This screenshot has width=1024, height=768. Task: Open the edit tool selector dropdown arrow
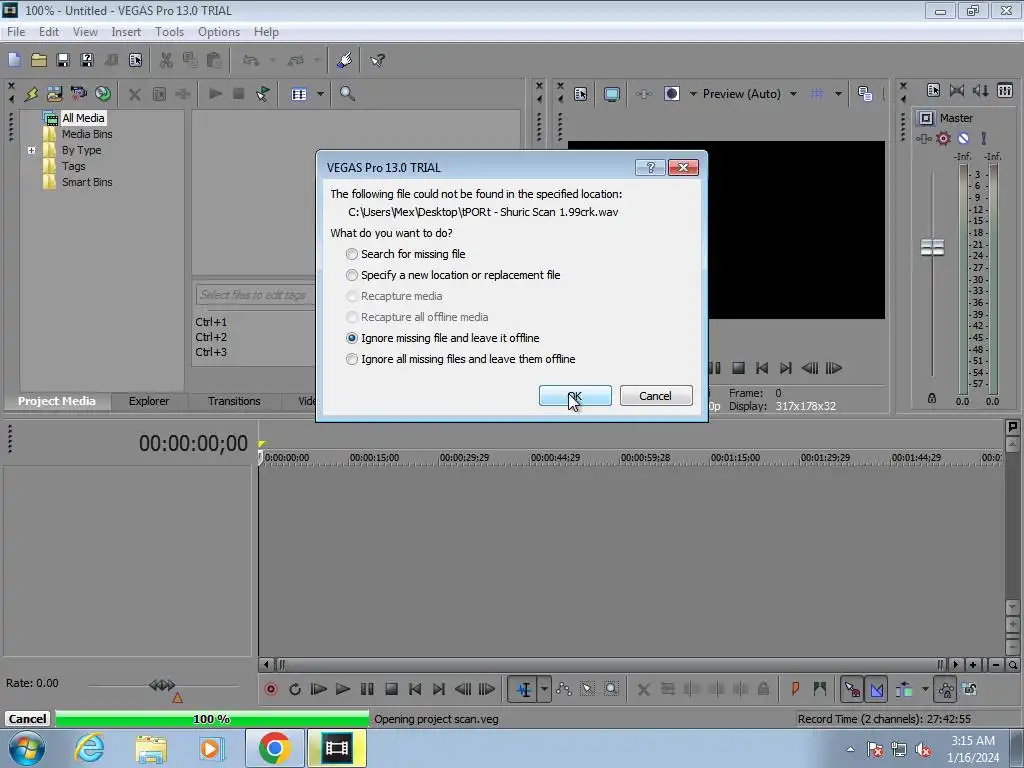tap(544, 689)
